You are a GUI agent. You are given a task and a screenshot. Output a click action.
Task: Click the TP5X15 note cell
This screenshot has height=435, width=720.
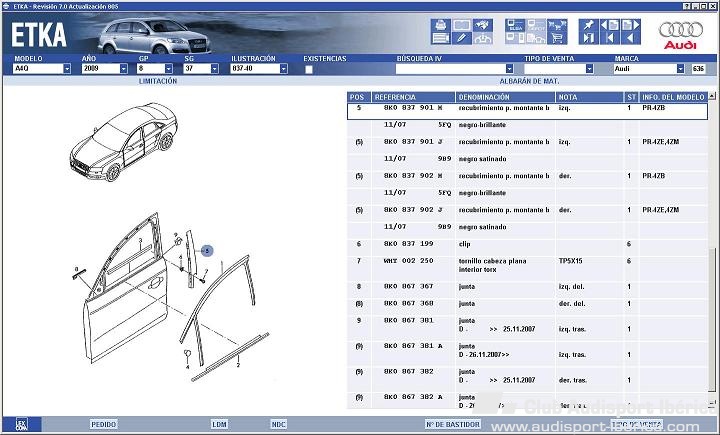point(570,261)
